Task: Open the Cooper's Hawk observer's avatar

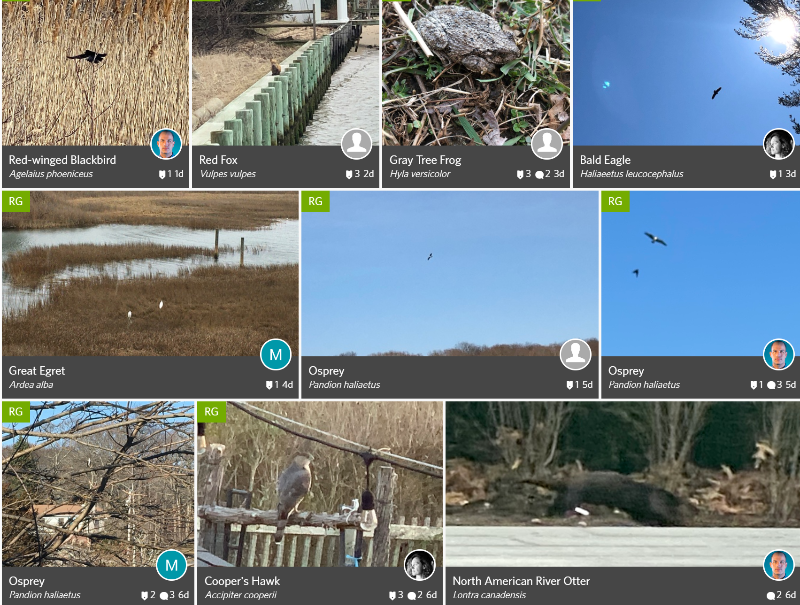Action: 419,565
